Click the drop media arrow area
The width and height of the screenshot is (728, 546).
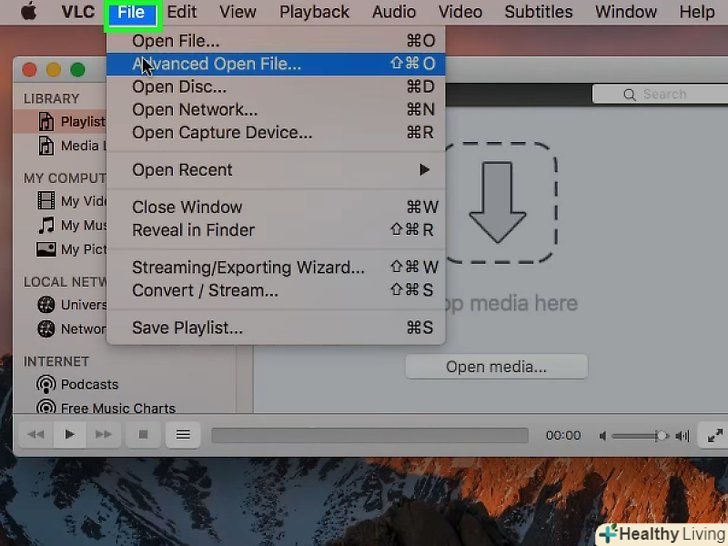500,202
